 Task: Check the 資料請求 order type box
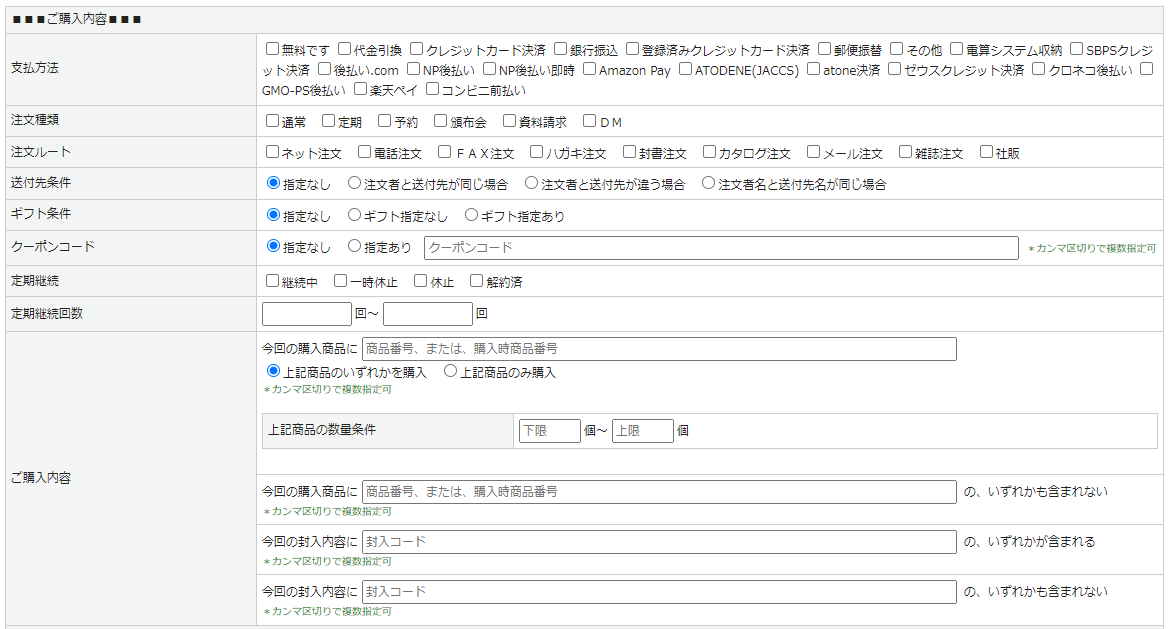click(x=510, y=122)
